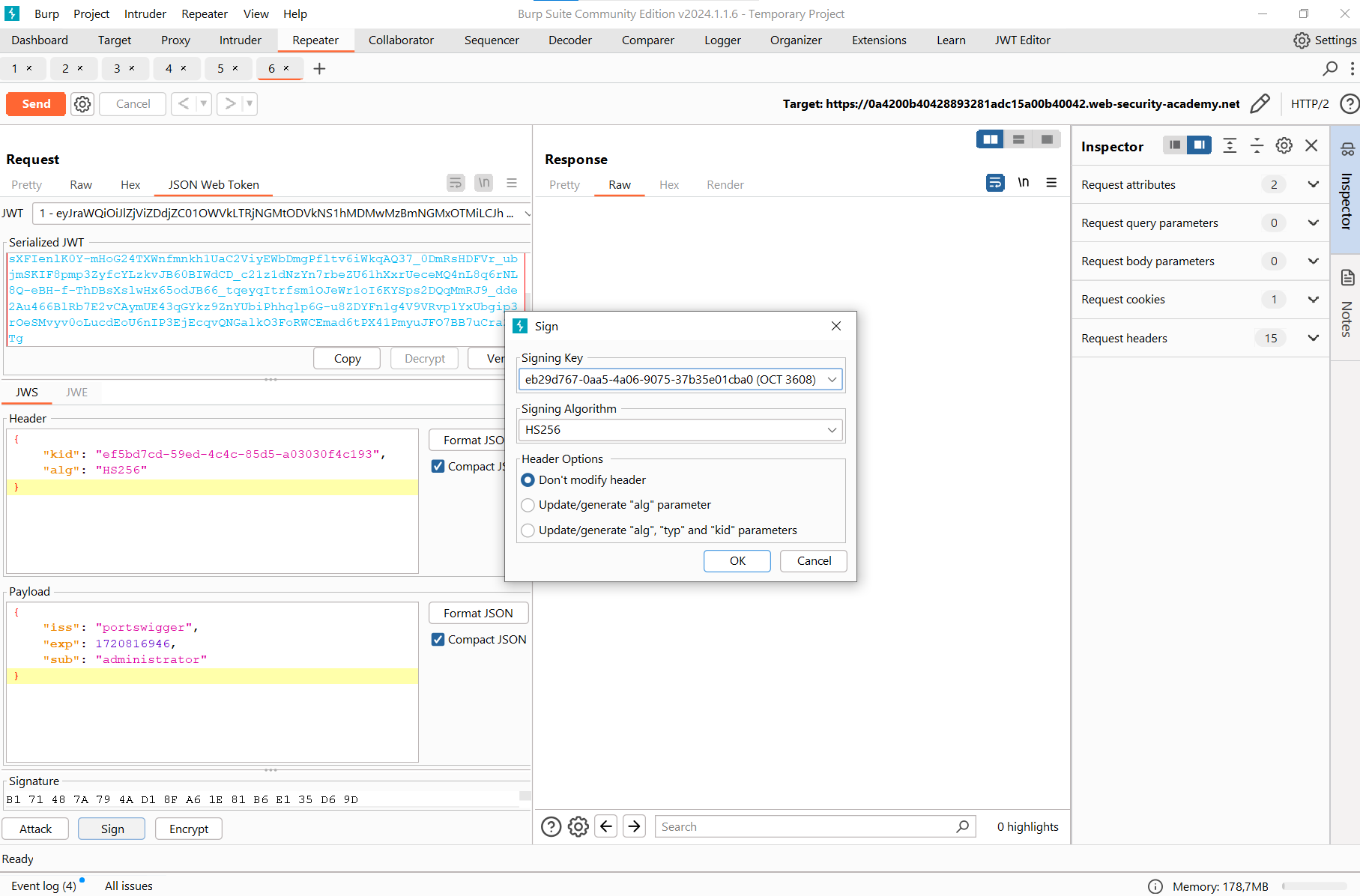Open Repeater request settings gear
Viewport: 1360px width, 896px height.
[82, 104]
